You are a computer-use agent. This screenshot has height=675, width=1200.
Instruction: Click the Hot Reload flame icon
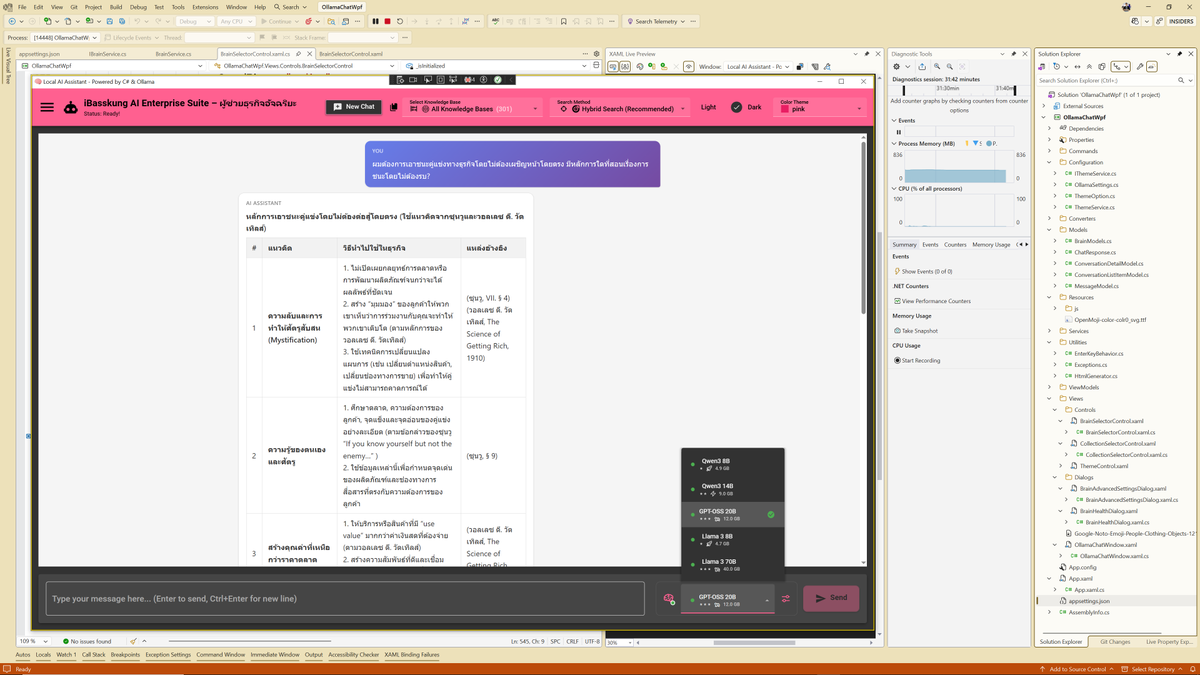pyautogui.click(x=308, y=21)
